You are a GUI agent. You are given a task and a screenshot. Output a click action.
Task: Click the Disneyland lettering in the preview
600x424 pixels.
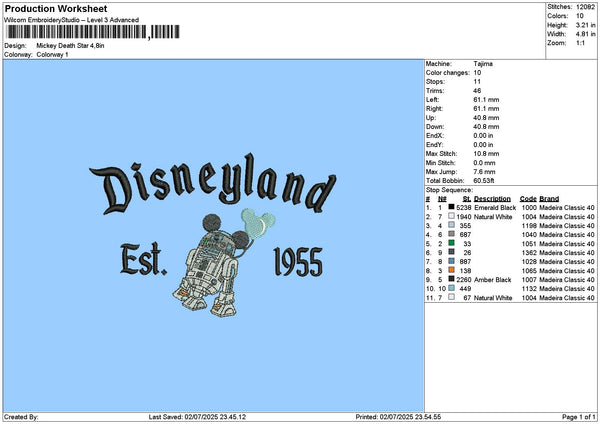click(213, 184)
